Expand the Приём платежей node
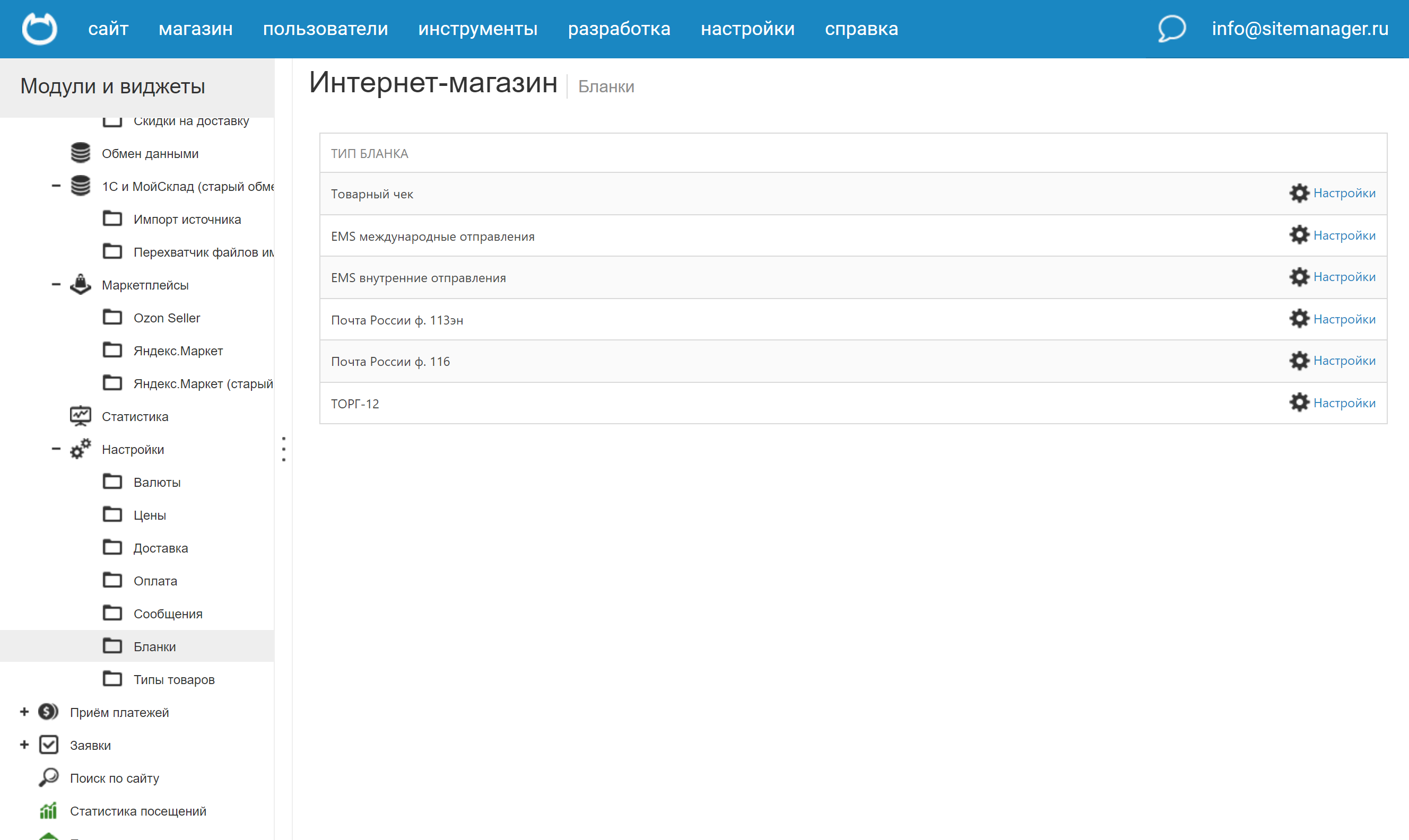The image size is (1409, 840). point(24,712)
